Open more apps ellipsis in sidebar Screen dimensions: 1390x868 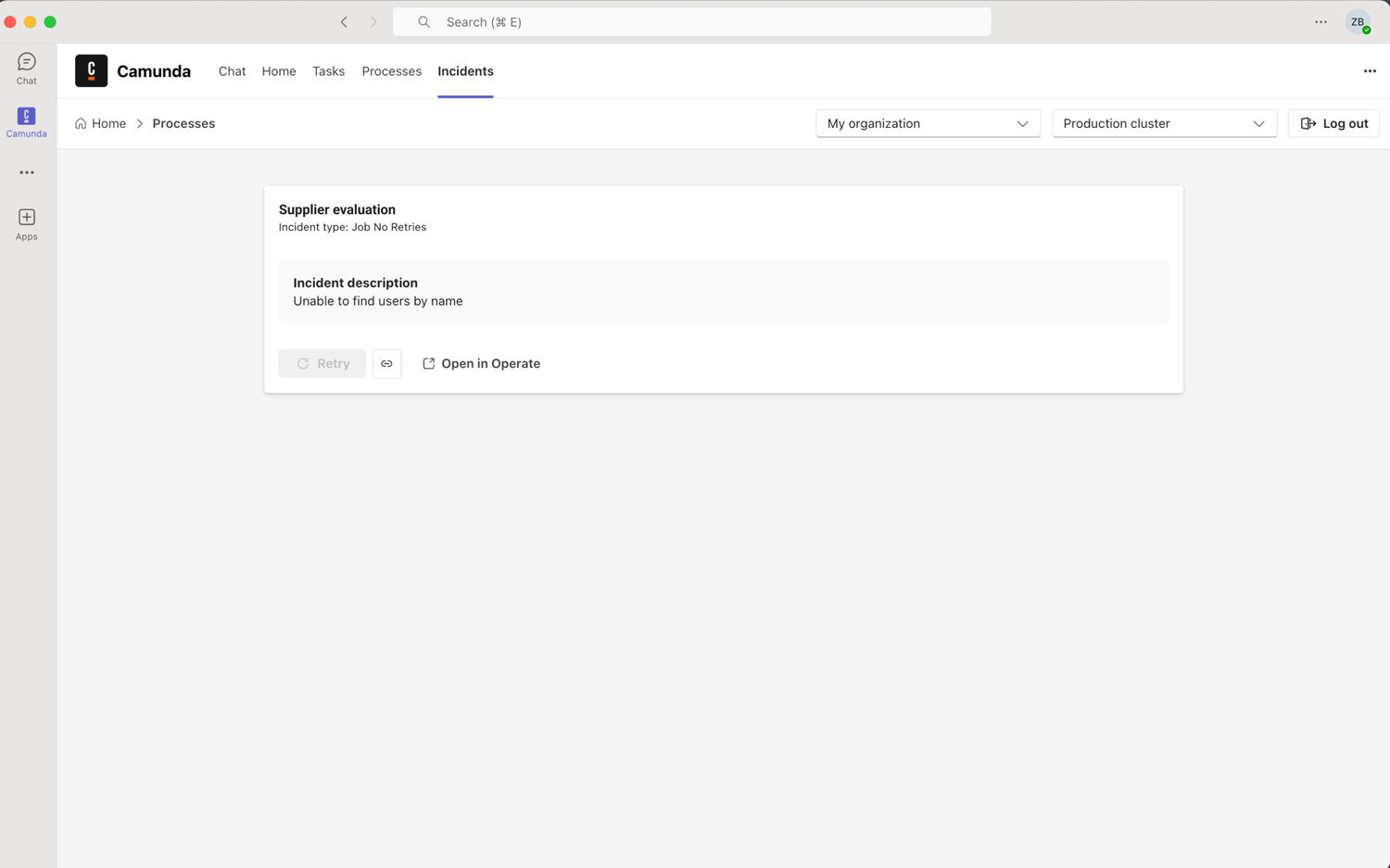pos(26,173)
